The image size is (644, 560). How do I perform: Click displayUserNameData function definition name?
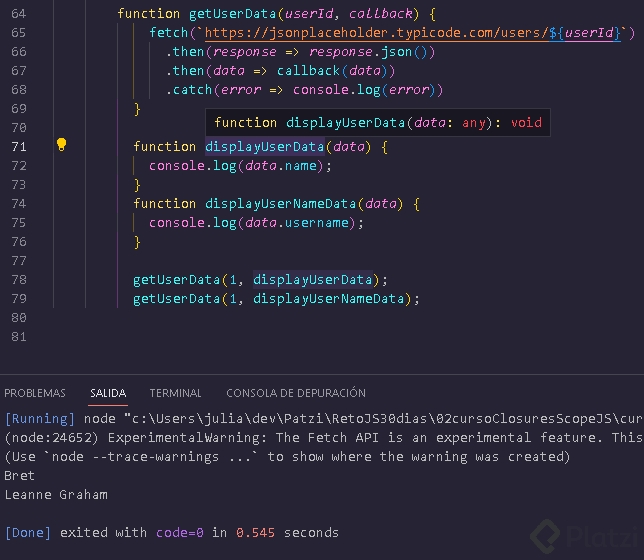click(281, 204)
